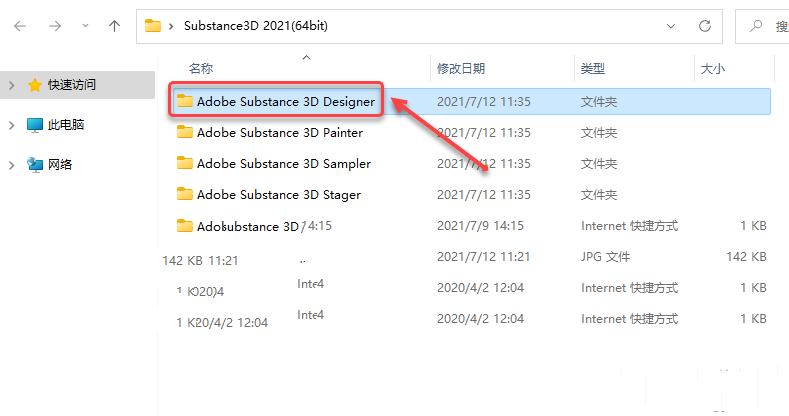Expand the 快速访问 tree node

(x=12, y=85)
